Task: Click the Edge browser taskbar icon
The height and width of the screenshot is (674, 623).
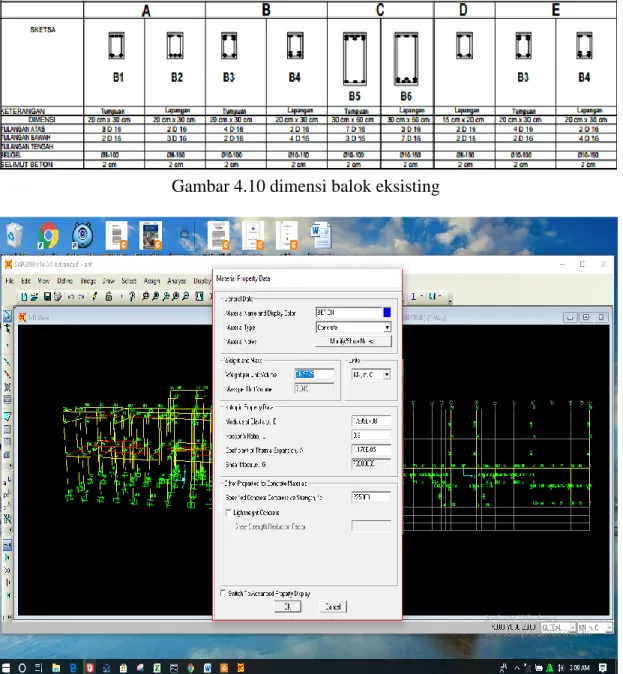Action: coord(73,668)
